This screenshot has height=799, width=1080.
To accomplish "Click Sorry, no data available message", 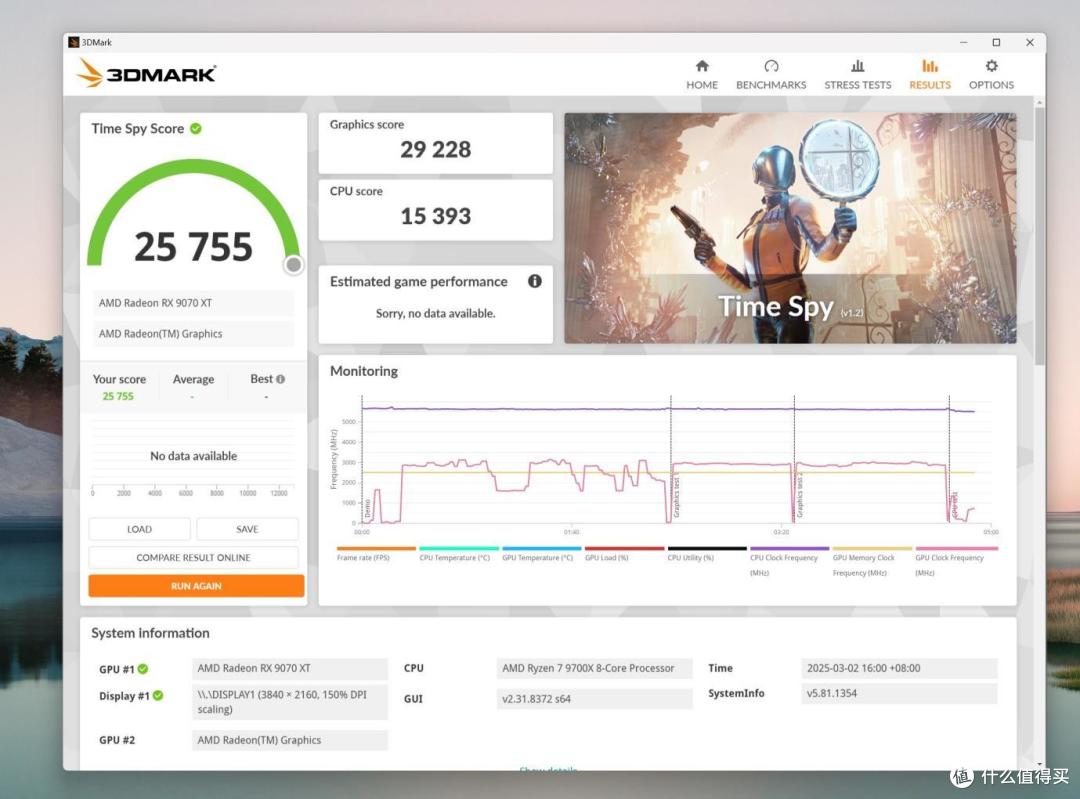I will pos(435,313).
